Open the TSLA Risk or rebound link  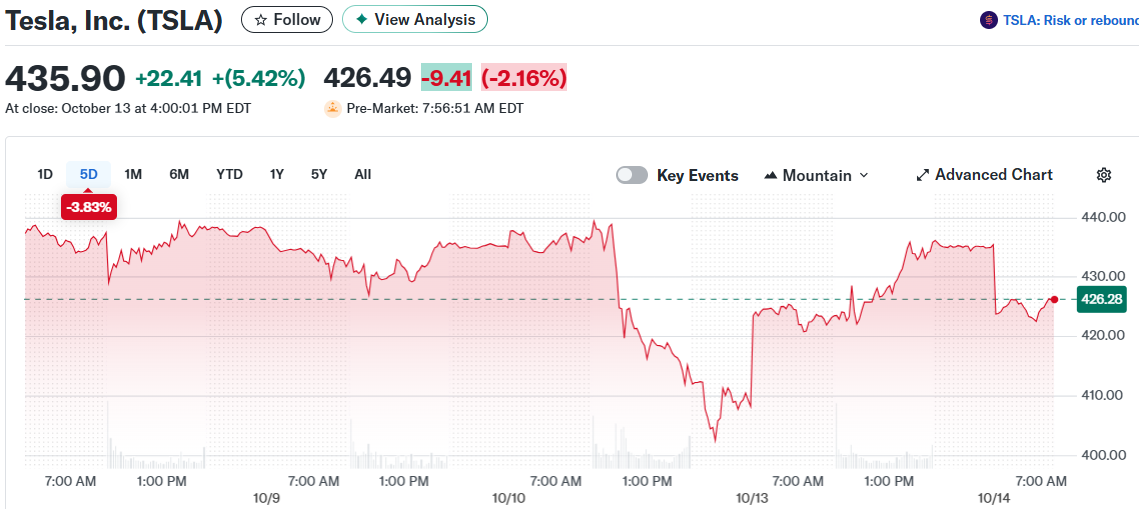click(x=1070, y=20)
